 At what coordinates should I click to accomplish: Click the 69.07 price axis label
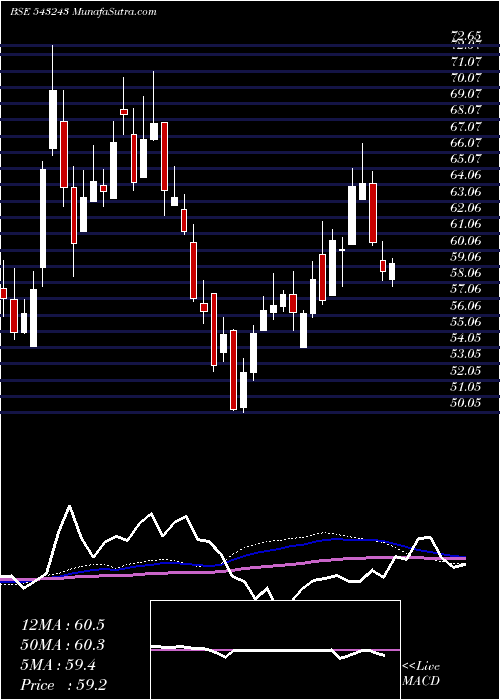coord(466,94)
